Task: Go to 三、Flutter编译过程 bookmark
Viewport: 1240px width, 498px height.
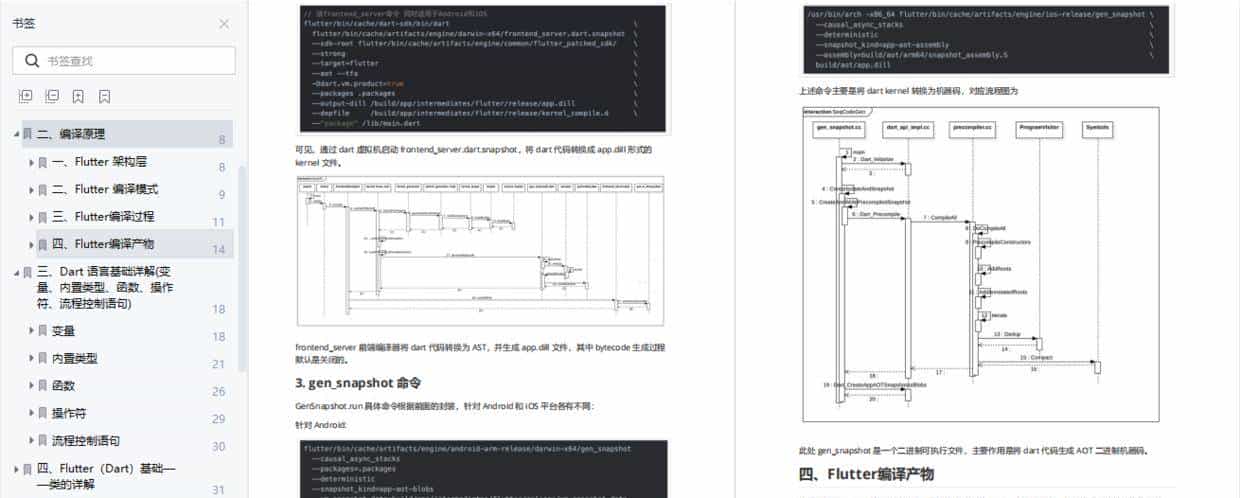Action: [103, 217]
